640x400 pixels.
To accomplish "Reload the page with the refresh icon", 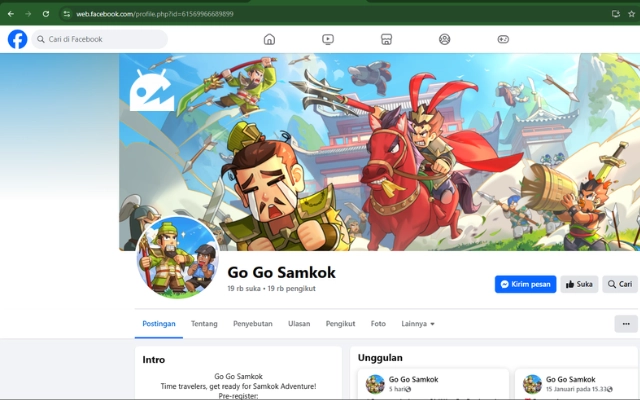I will (x=46, y=14).
